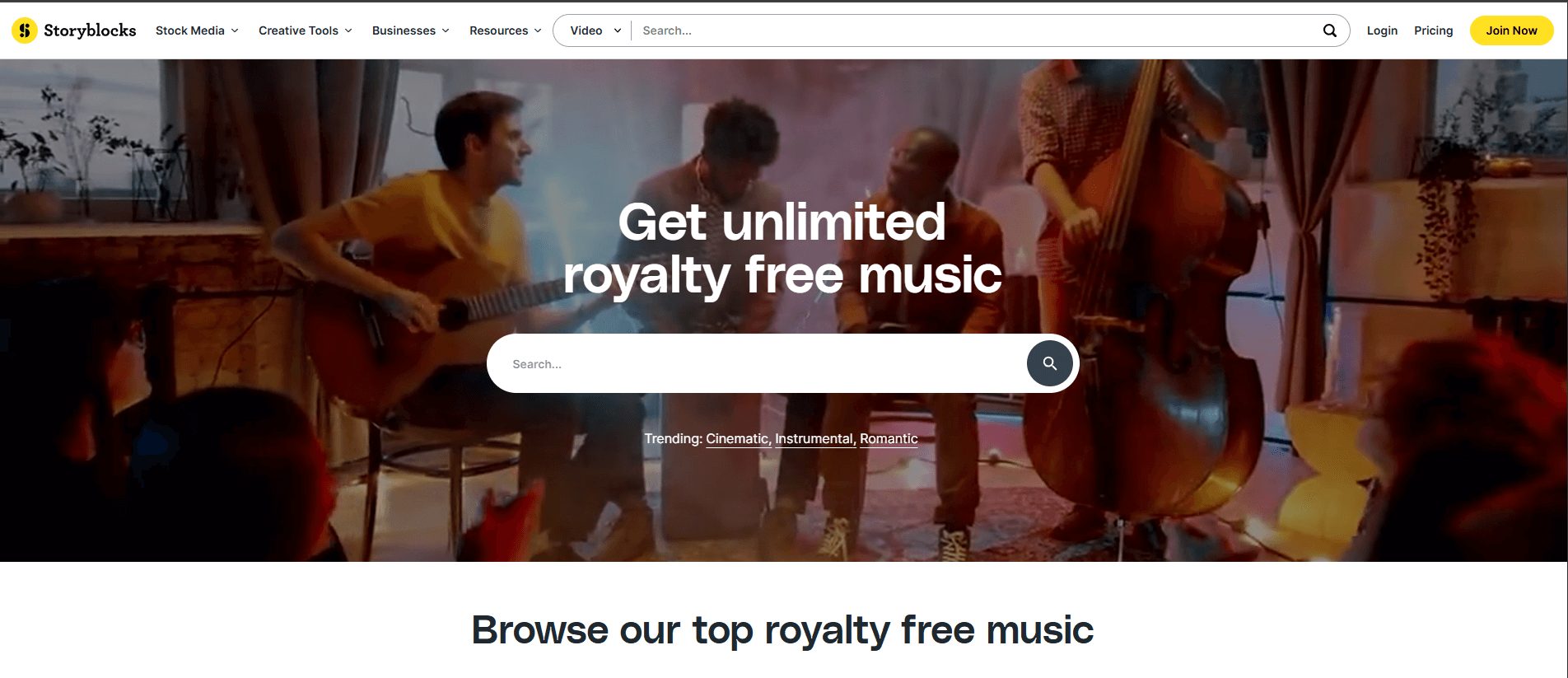The image size is (1568, 678).
Task: Expand the Resources menu
Action: 506,30
